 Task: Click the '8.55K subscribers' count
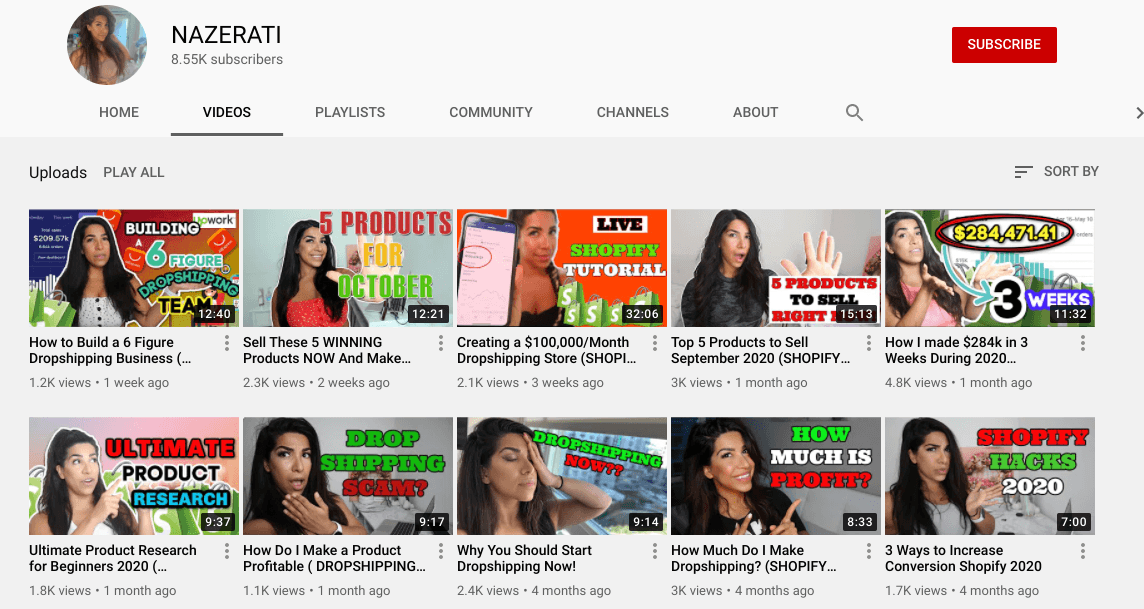(227, 60)
